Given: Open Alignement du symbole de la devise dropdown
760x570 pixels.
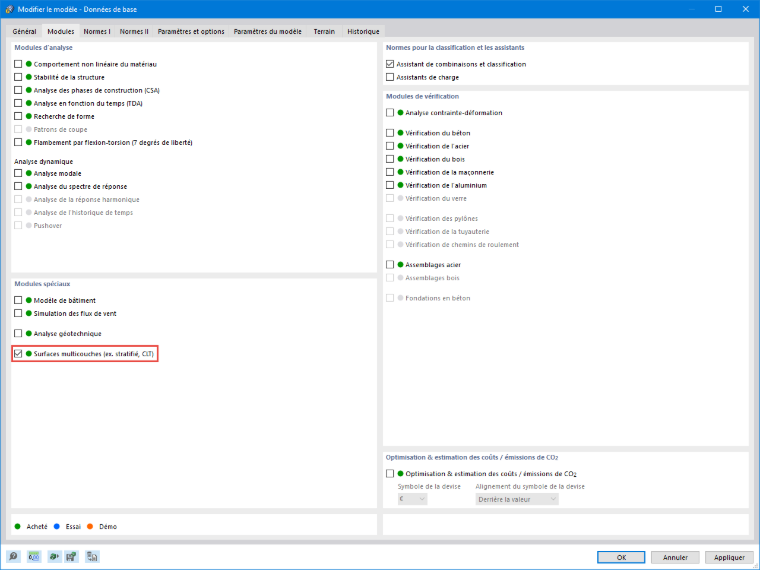Looking at the screenshot, I should coord(517,499).
